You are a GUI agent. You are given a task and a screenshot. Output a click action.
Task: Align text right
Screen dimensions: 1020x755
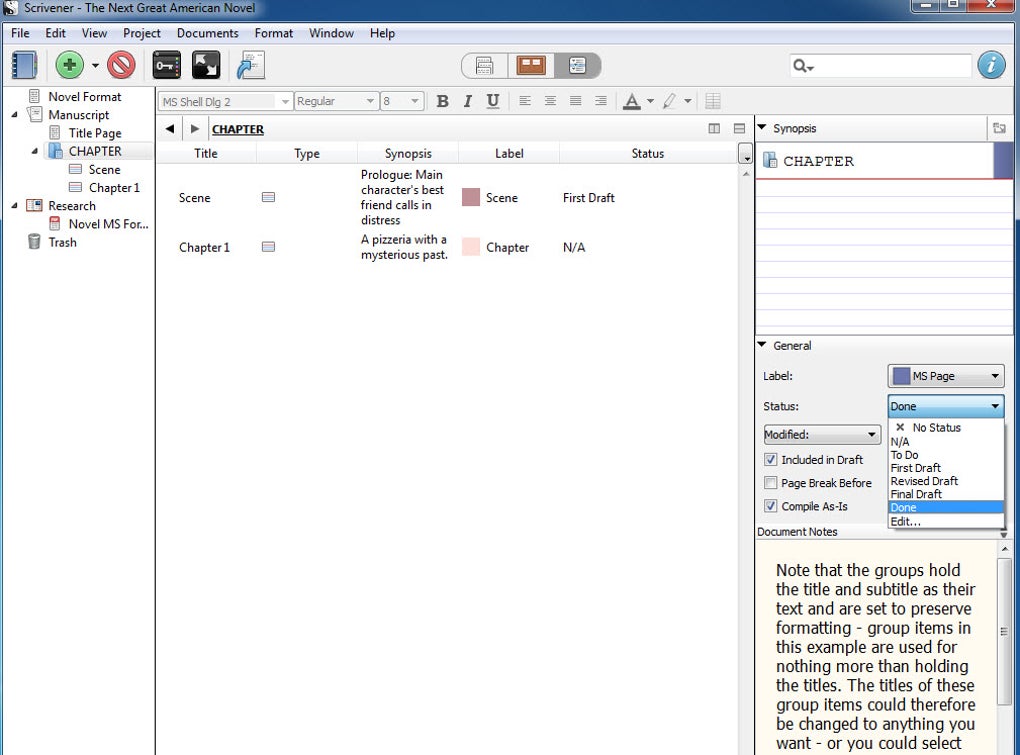click(x=601, y=101)
